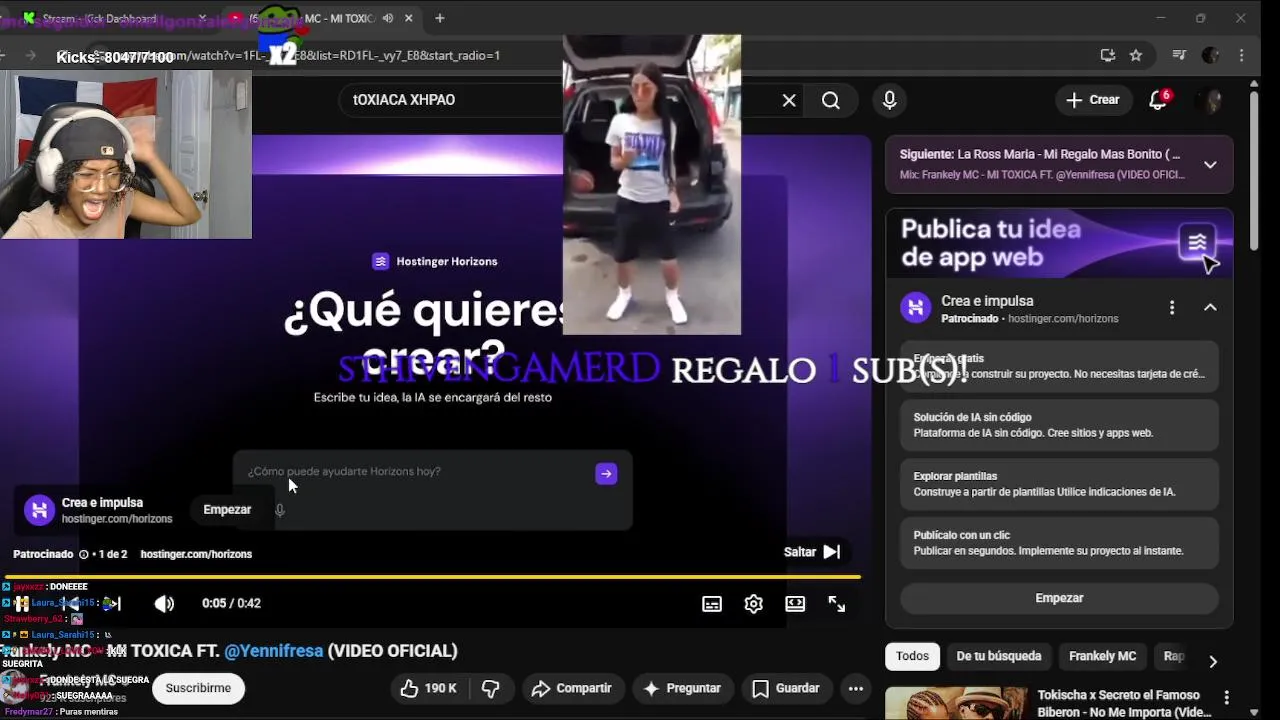Image resolution: width=1280 pixels, height=720 pixels.
Task: Show more filter chips with the arrow
Action: 1212,661
